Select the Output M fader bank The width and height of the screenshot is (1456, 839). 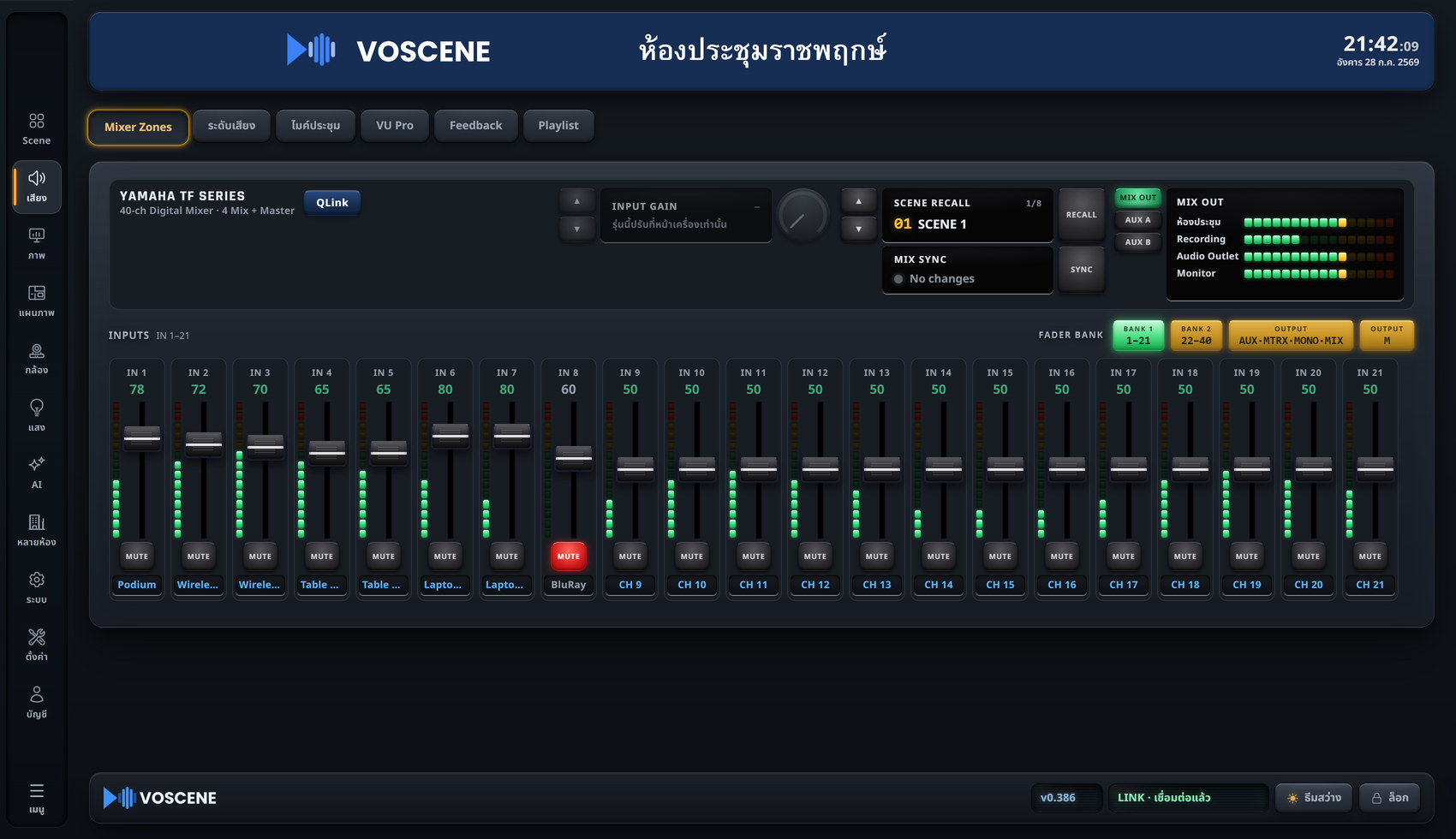(1387, 336)
